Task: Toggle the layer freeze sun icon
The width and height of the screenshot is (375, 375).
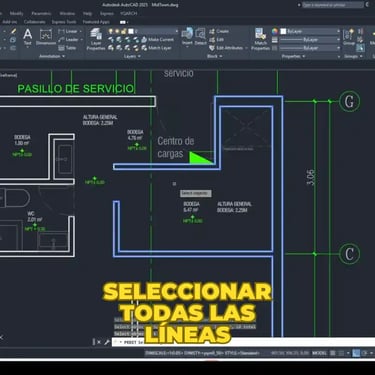Action: tap(117, 31)
